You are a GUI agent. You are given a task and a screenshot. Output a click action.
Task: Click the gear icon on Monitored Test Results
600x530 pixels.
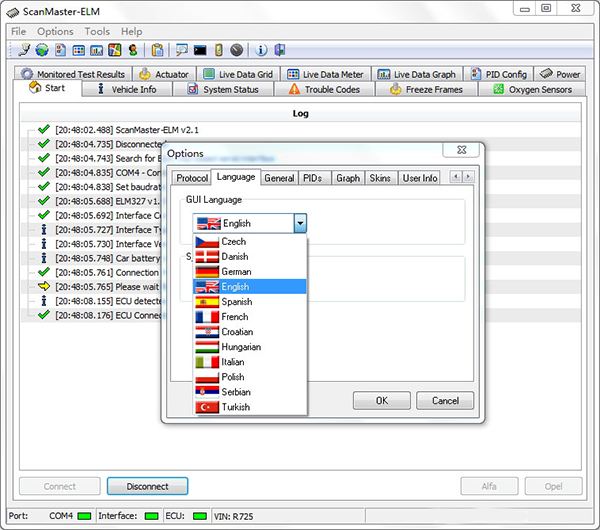(27, 73)
